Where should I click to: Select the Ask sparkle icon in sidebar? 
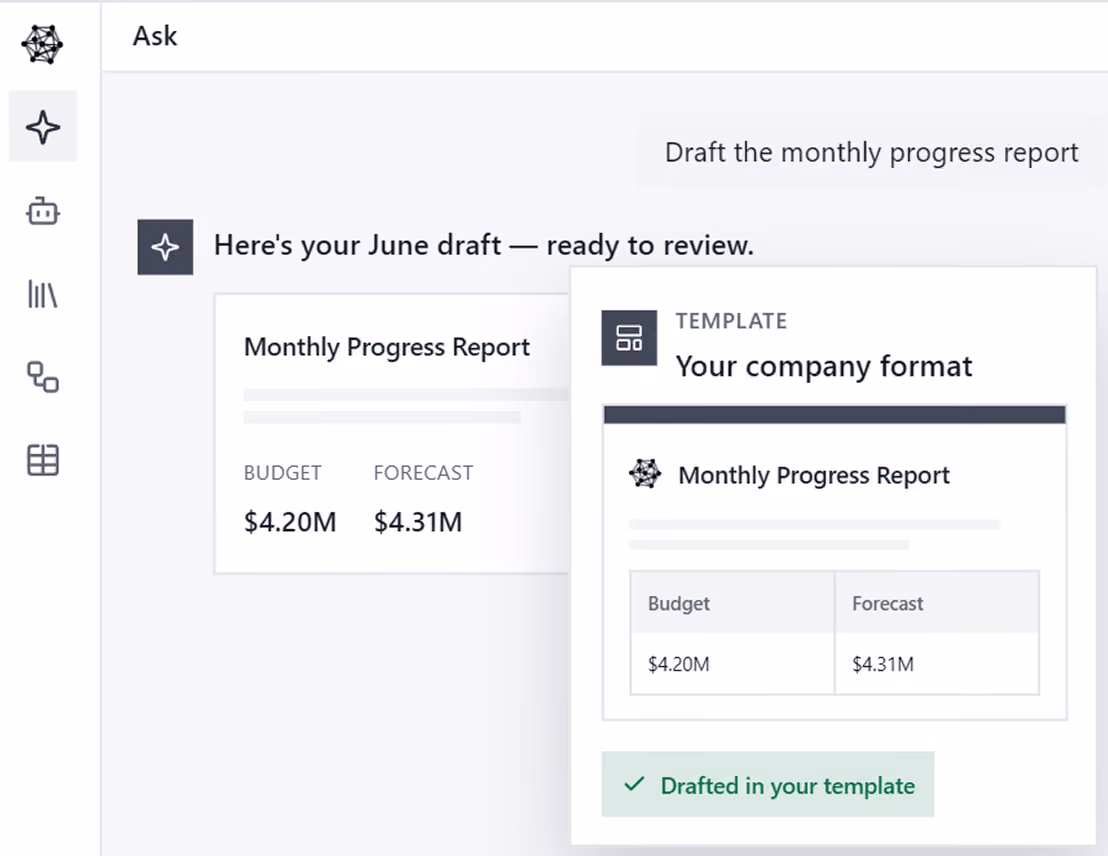coord(42,127)
